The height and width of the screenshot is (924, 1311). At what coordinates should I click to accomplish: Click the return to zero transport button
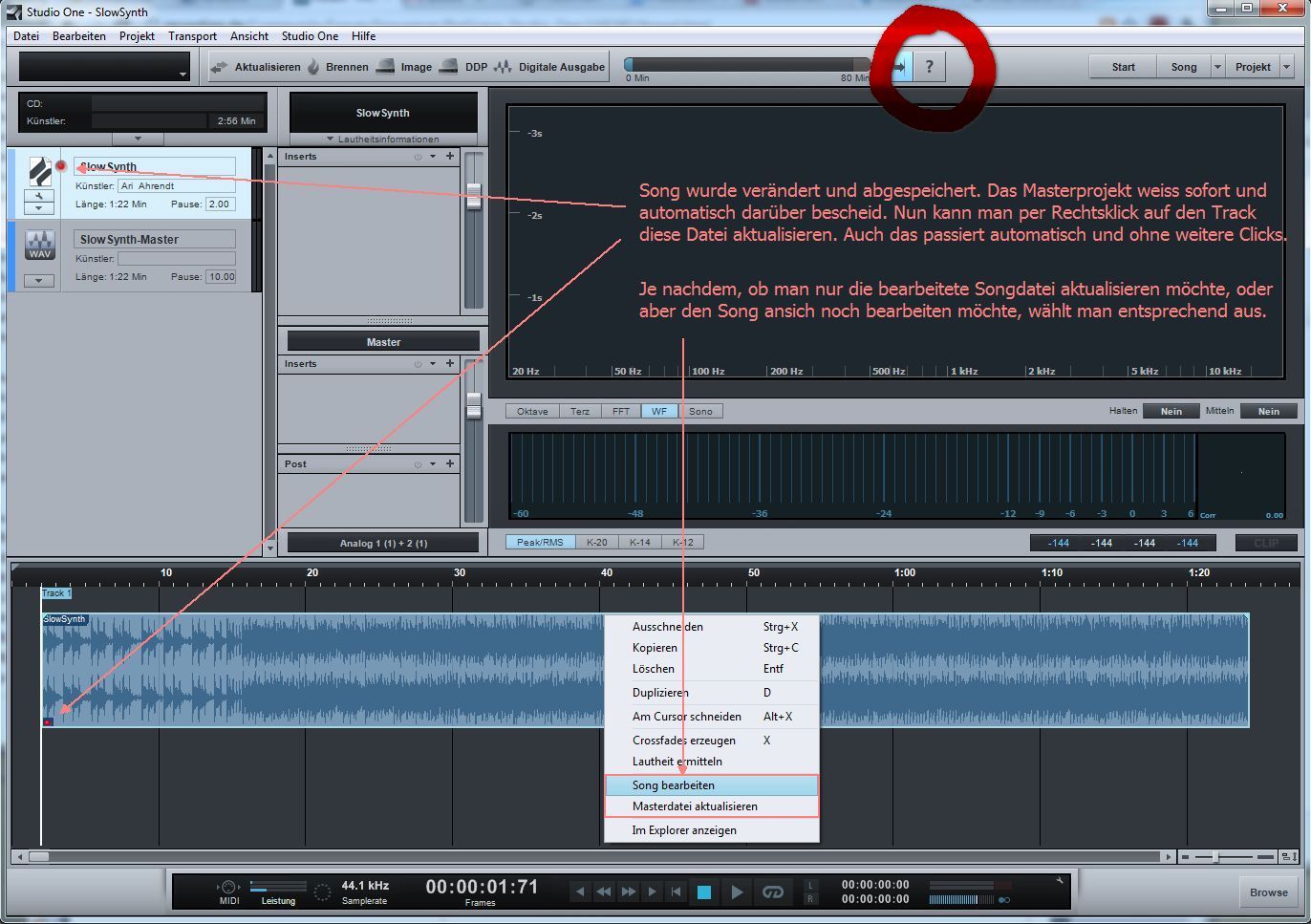click(676, 892)
